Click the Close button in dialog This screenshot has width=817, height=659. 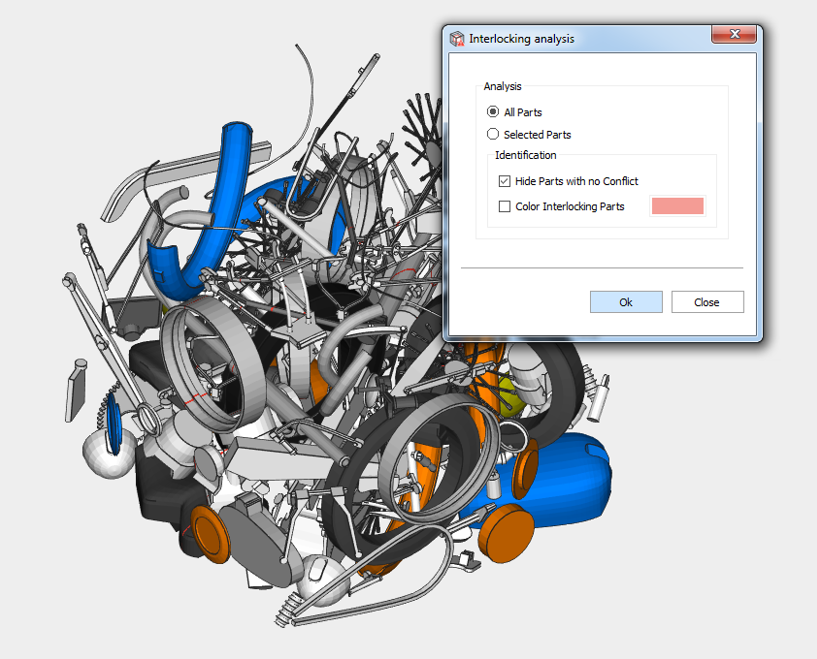pos(707,302)
